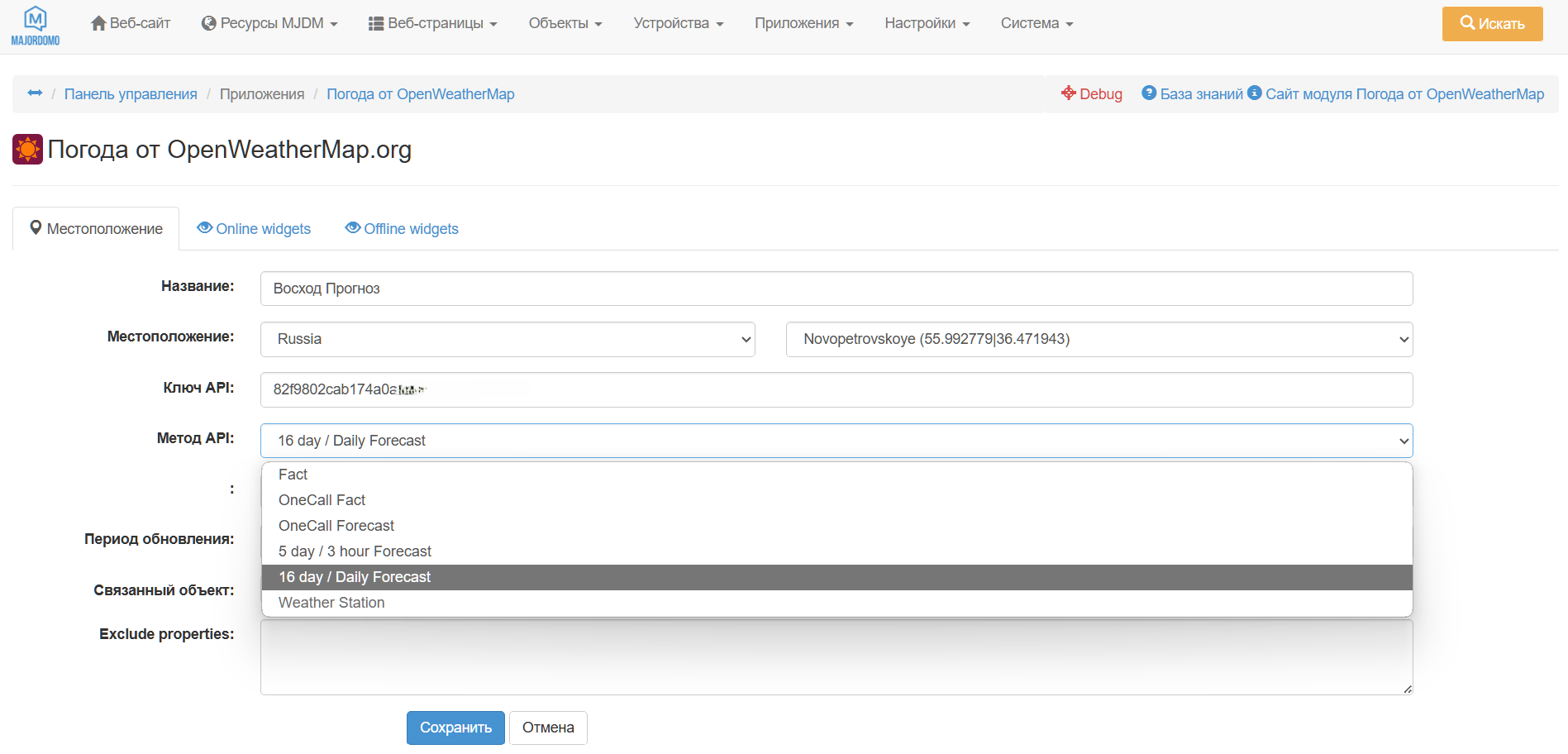Click into the Название text field
Image resolution: width=1568 pixels, height=754 pixels.
(836, 289)
